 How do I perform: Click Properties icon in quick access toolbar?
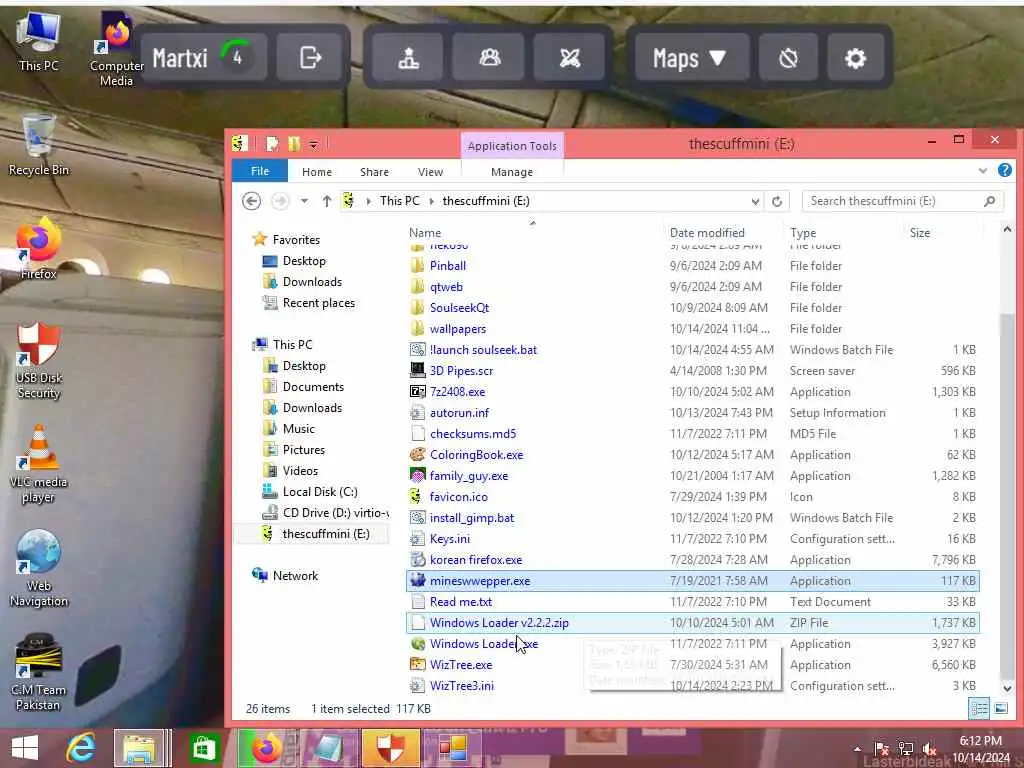(272, 144)
